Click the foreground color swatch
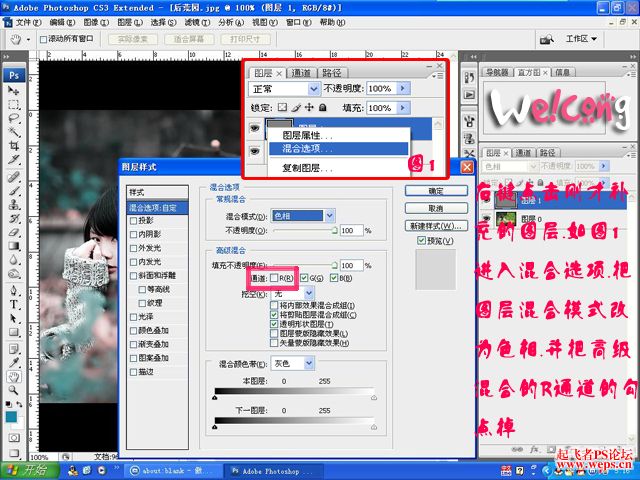This screenshot has height=480, width=640. click(x=11, y=416)
